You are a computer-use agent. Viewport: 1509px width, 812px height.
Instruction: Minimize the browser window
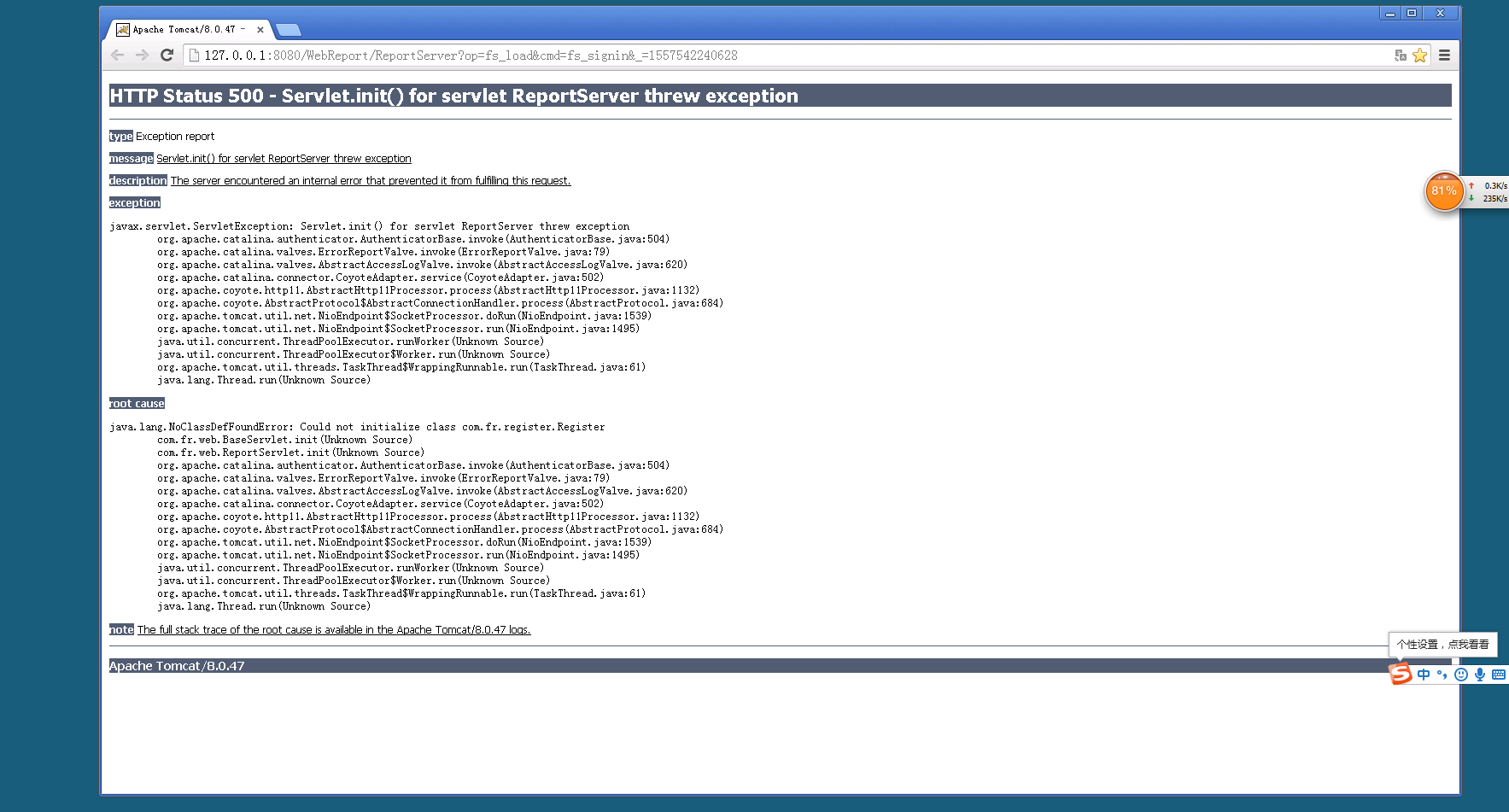coord(1390,13)
